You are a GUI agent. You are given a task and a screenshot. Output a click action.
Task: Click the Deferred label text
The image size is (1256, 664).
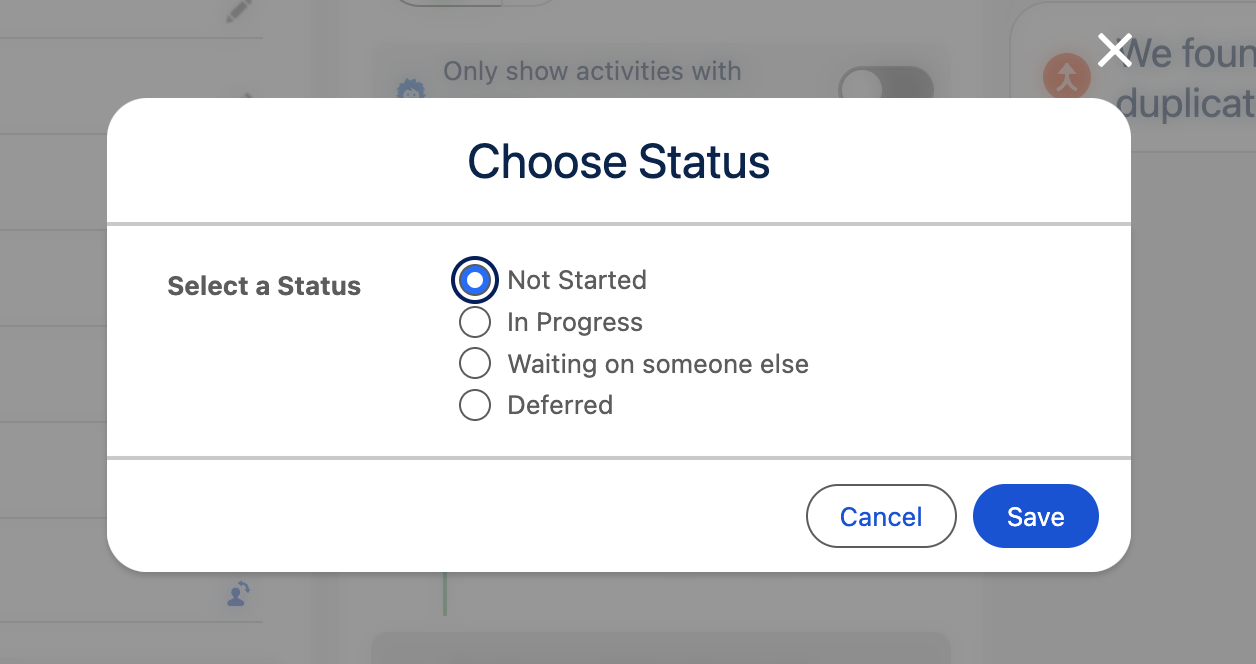560,405
